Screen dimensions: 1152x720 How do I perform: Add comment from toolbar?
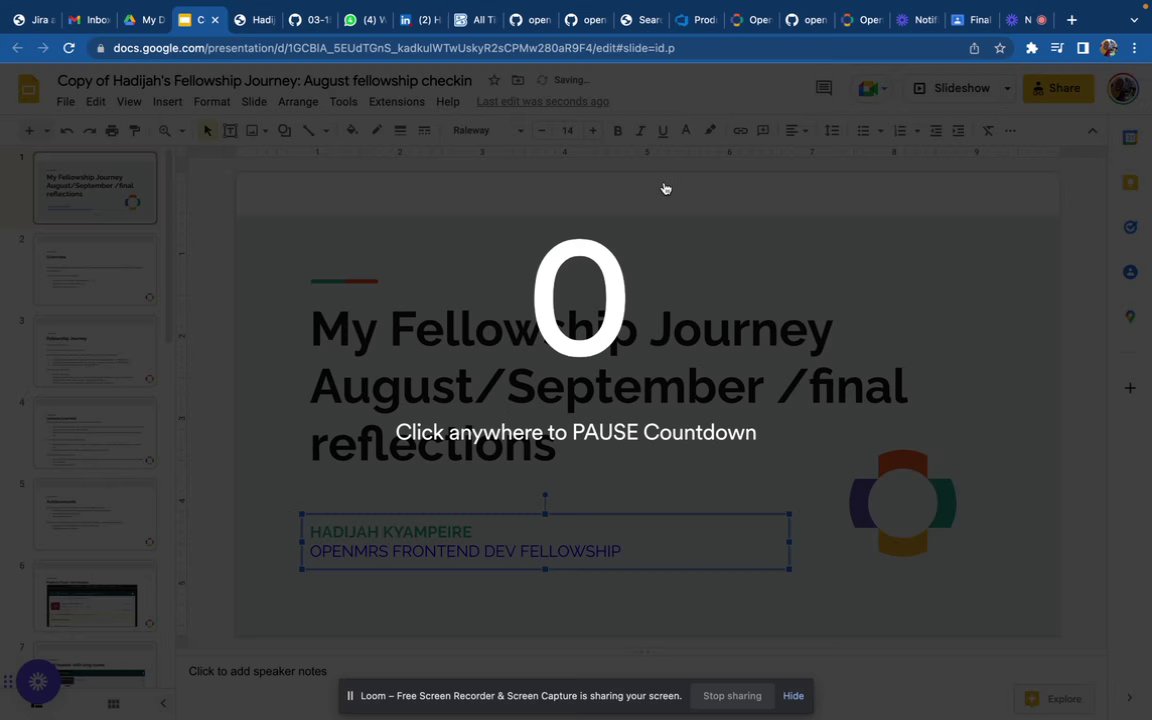(x=763, y=131)
